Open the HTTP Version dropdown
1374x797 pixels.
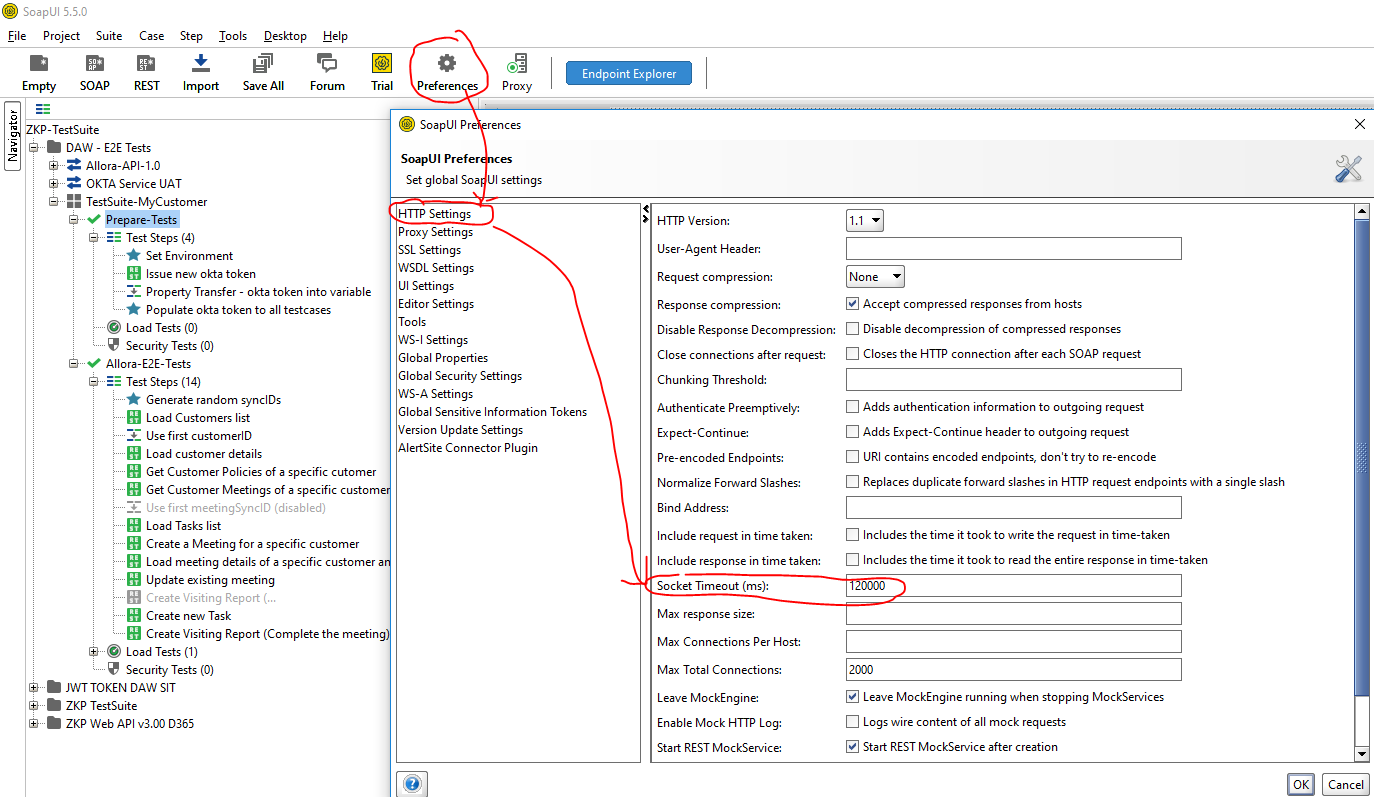pyautogui.click(x=865, y=221)
